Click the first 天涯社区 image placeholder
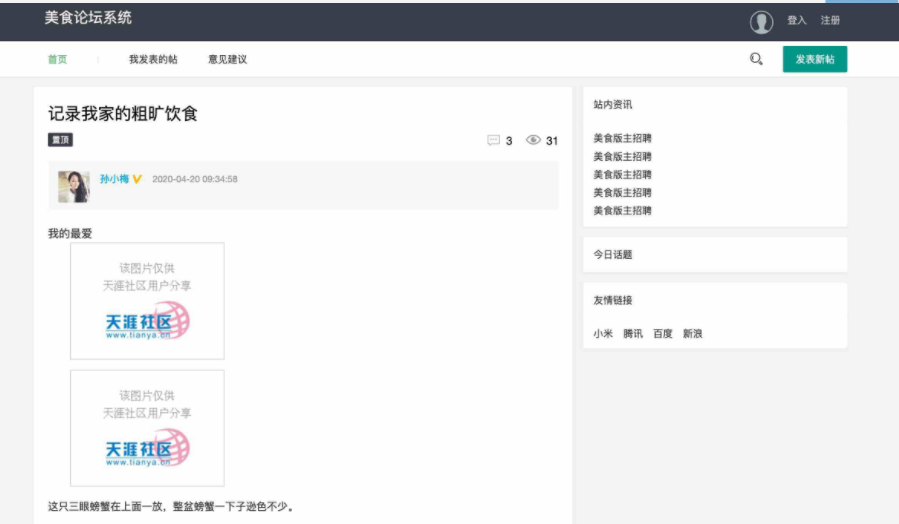The height and width of the screenshot is (524, 899). pyautogui.click(x=147, y=301)
